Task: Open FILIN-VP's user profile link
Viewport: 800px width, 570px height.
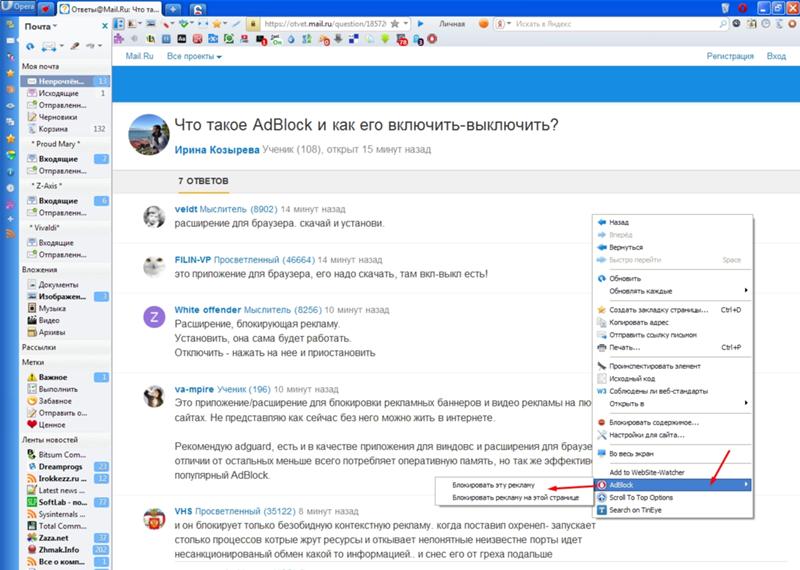Action: click(193, 260)
